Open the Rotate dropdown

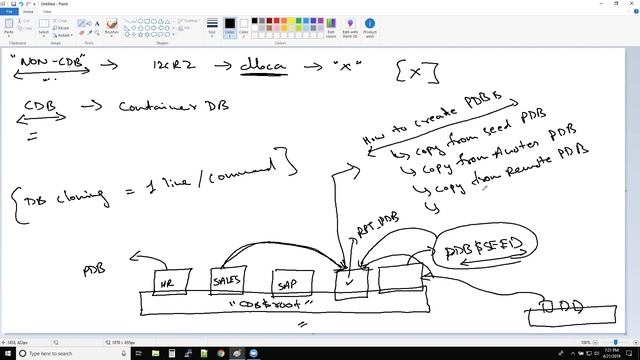(x=62, y=36)
